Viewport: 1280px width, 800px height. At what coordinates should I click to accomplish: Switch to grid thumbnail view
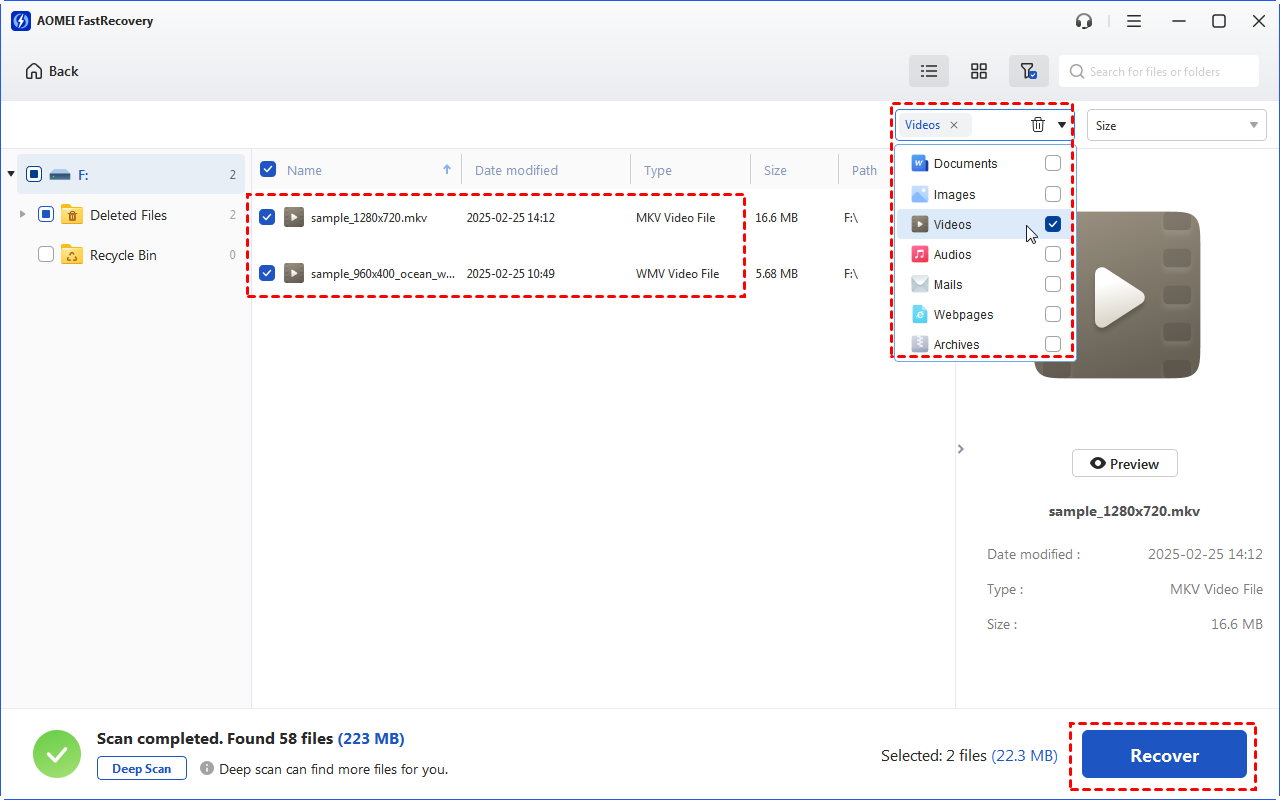[979, 71]
